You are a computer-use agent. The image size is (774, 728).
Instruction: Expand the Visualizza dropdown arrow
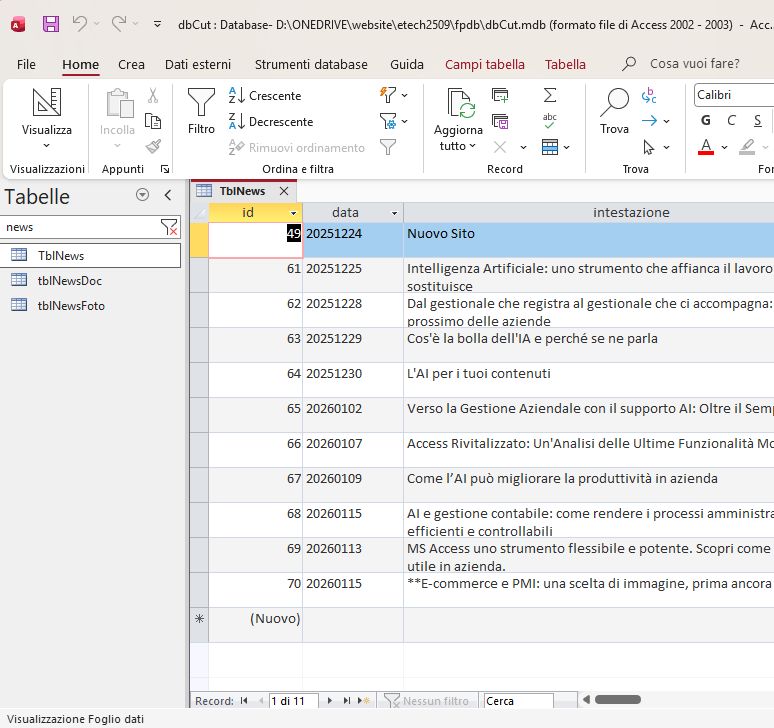(46, 146)
